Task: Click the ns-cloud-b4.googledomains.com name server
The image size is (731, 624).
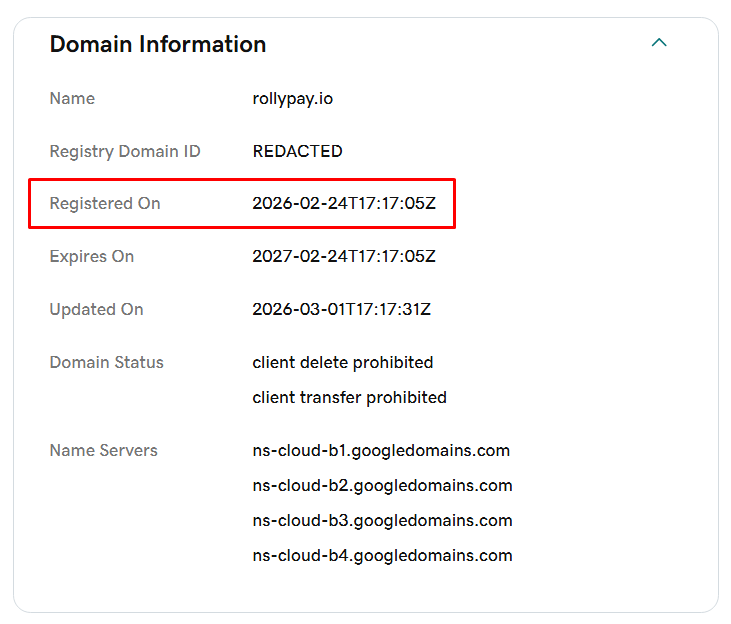Action: pyautogui.click(x=382, y=555)
